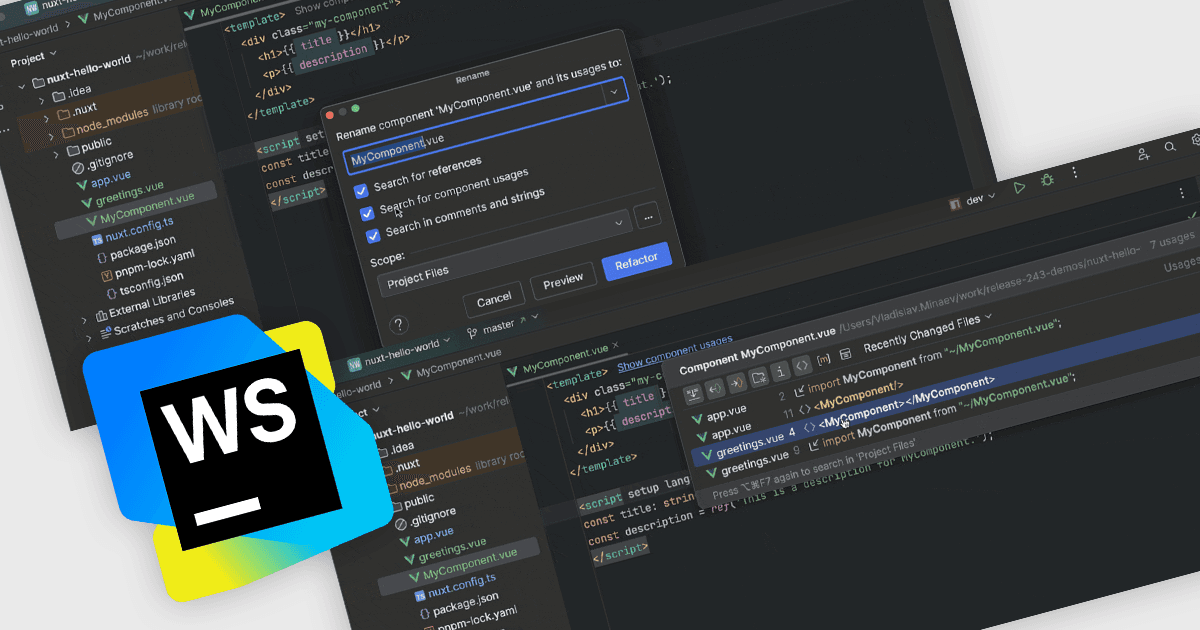Screen dimensions: 1200x630
Task: Click the blue Refactor button
Action: coord(636,262)
